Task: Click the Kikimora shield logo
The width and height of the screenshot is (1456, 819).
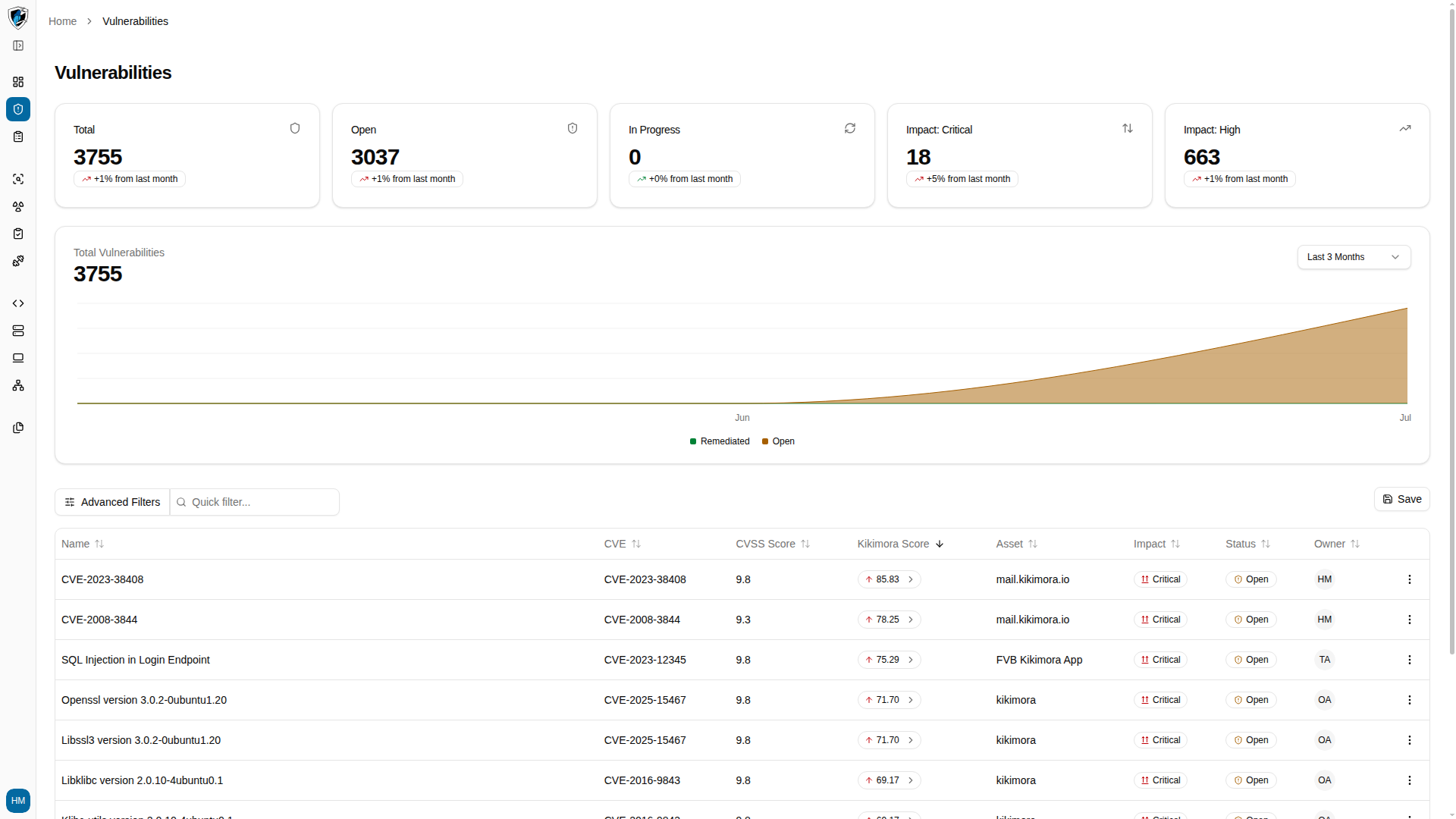Action: click(18, 17)
